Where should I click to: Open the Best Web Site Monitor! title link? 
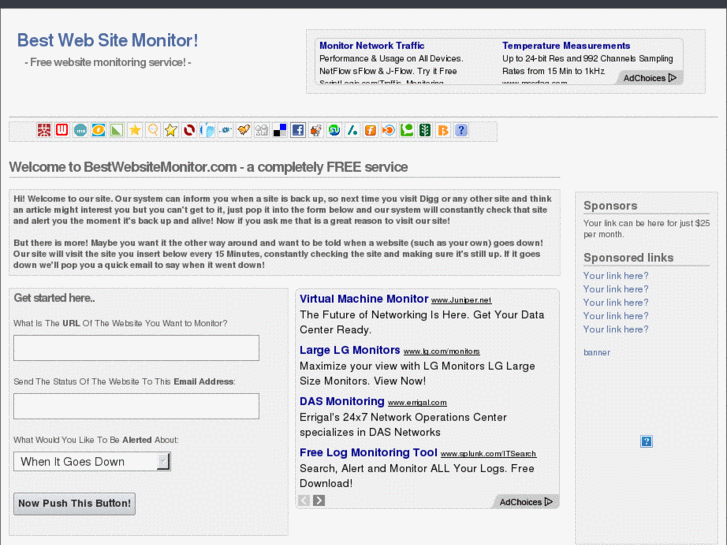pos(108,40)
